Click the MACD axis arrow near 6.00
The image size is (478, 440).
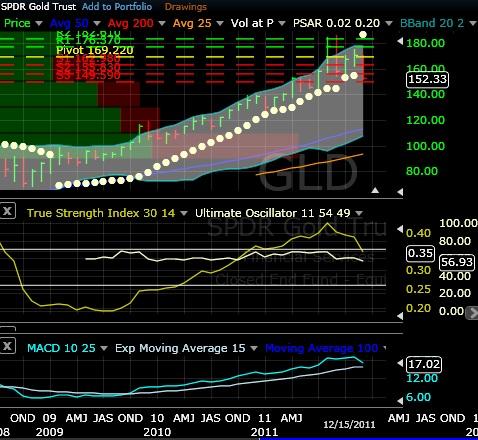400,401
